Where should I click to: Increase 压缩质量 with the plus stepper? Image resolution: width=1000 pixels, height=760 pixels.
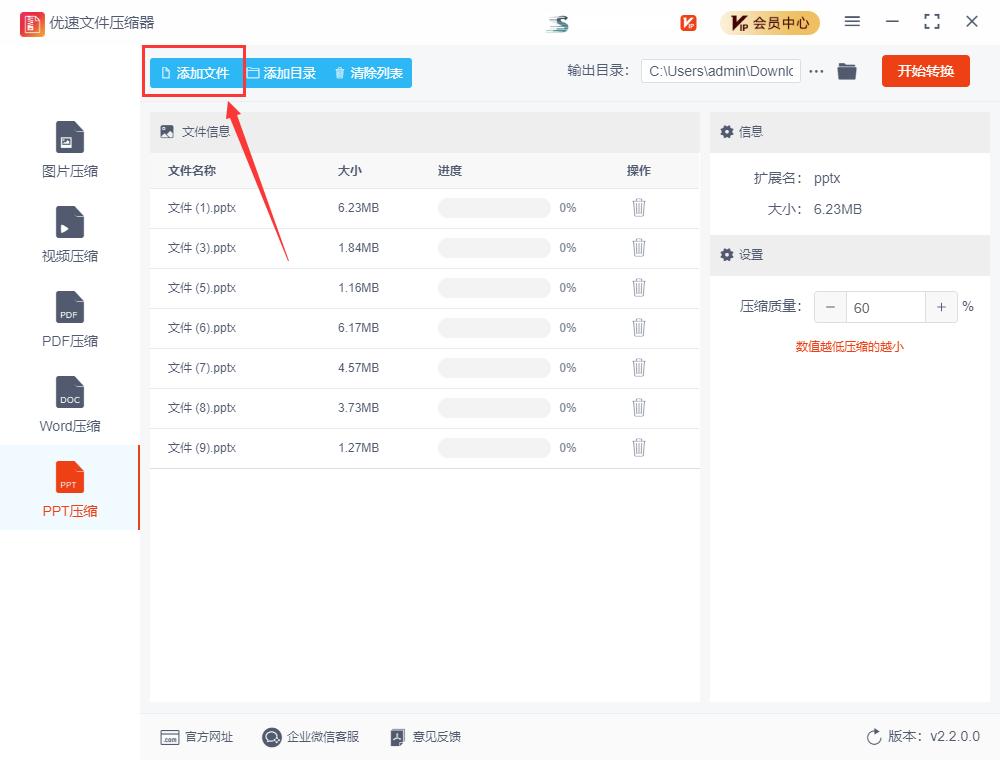940,307
